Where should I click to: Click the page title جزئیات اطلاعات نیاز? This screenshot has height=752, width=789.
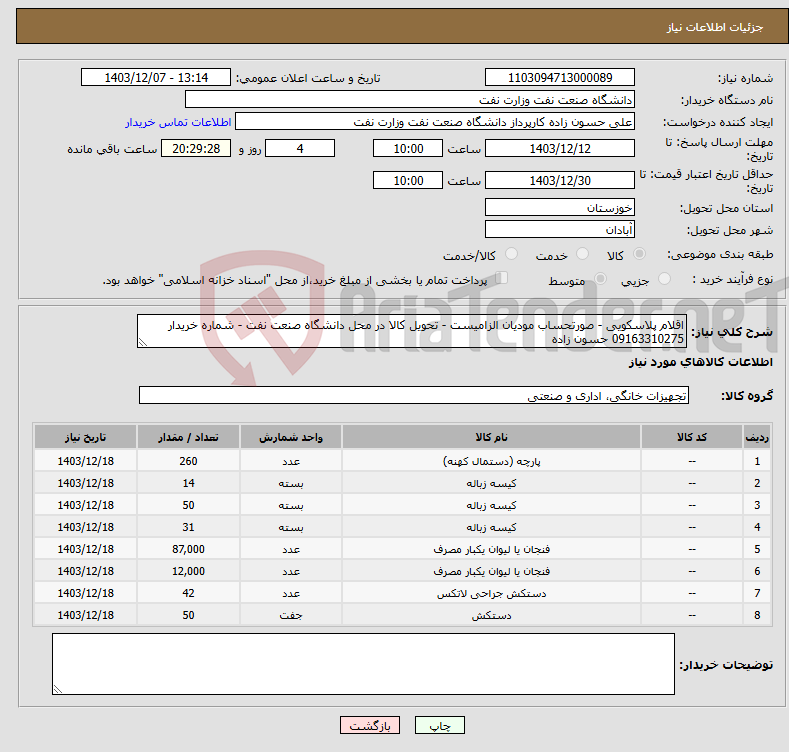(715, 27)
